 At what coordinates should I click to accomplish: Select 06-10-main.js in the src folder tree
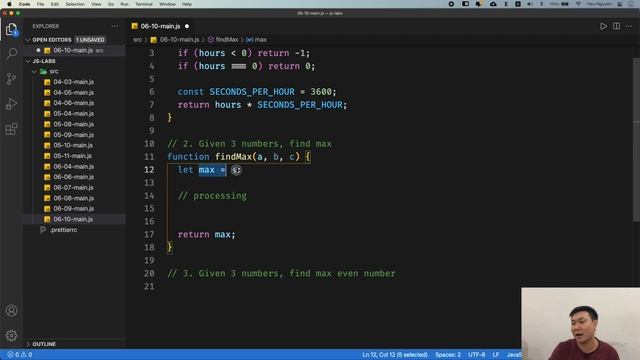pyautogui.click(x=75, y=219)
